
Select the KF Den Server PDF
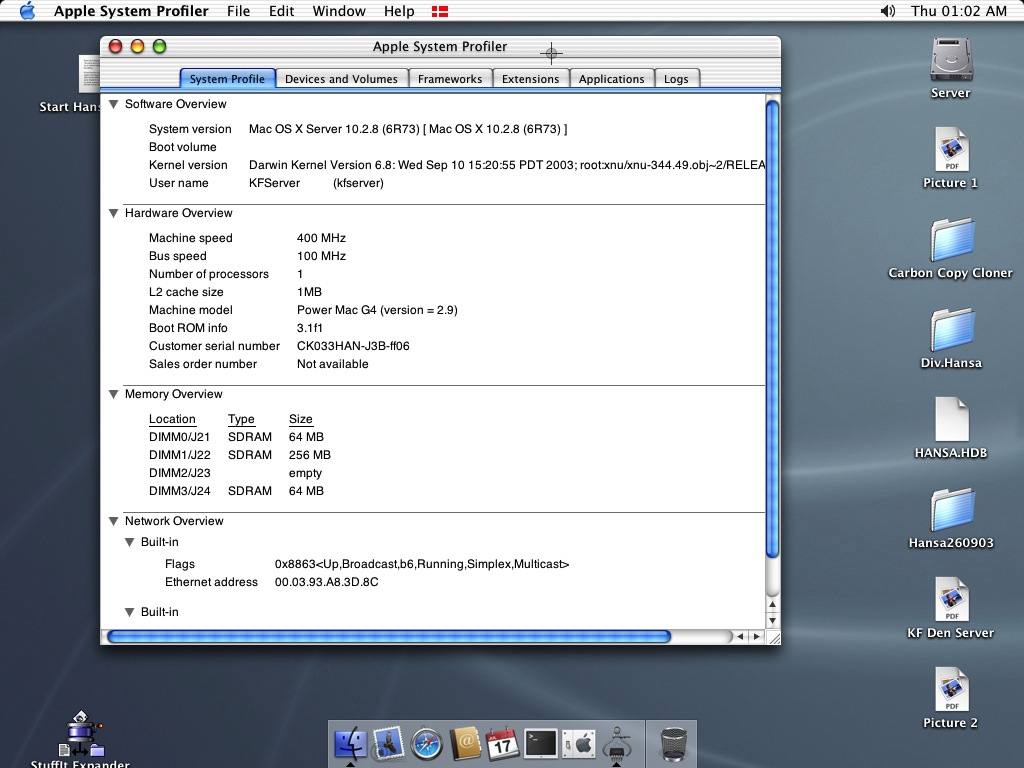coord(951,600)
